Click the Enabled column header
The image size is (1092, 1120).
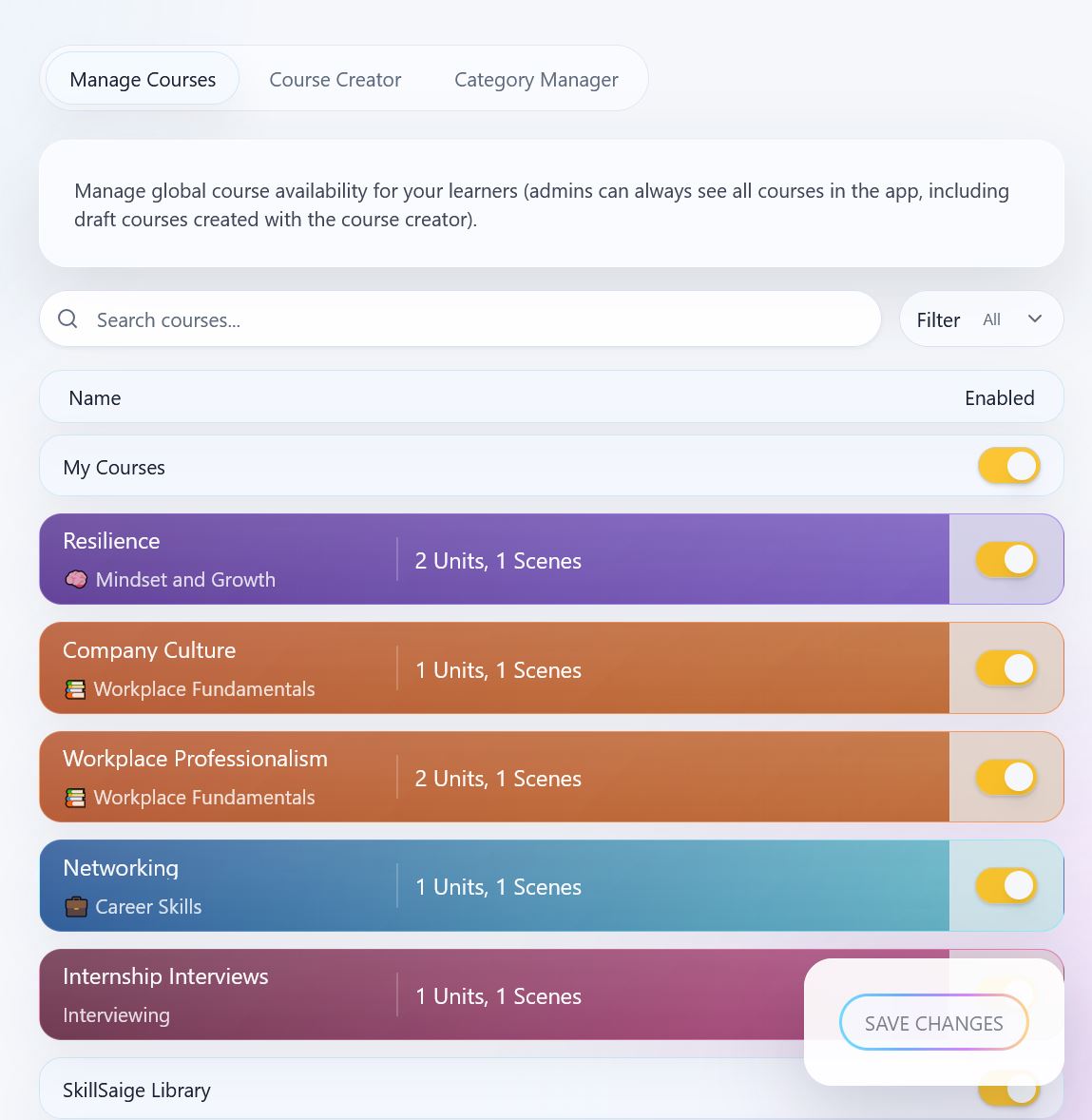pyautogui.click(x=999, y=397)
